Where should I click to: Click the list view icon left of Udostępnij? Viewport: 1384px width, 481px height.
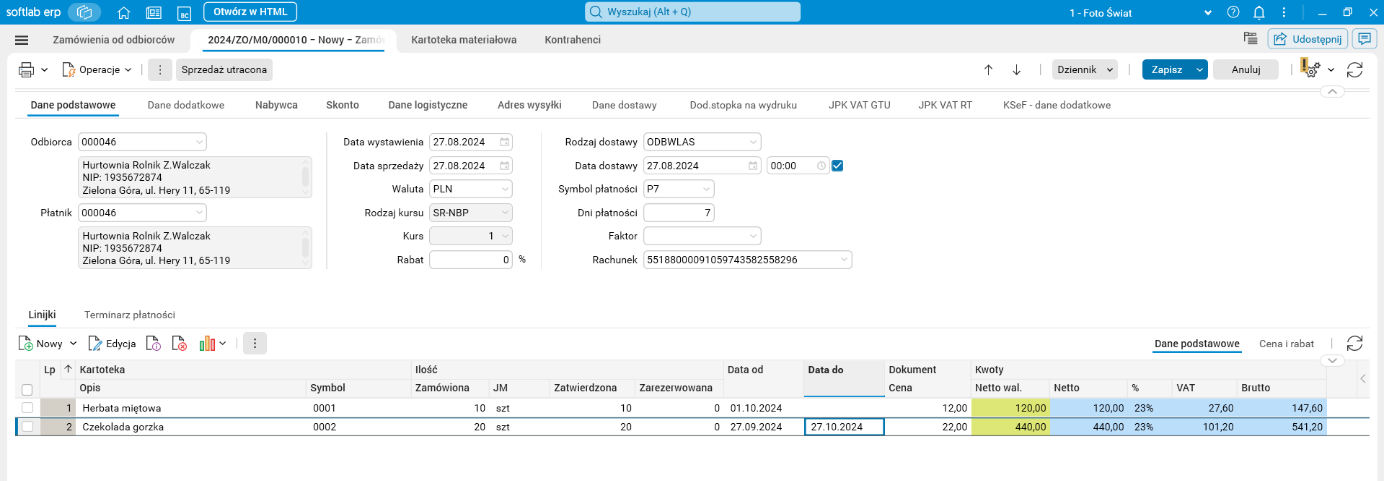tap(1250, 39)
